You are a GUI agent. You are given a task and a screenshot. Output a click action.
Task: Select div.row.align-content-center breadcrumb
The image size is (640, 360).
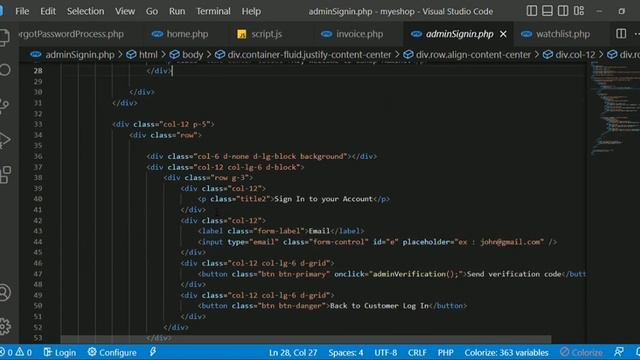click(x=467, y=54)
